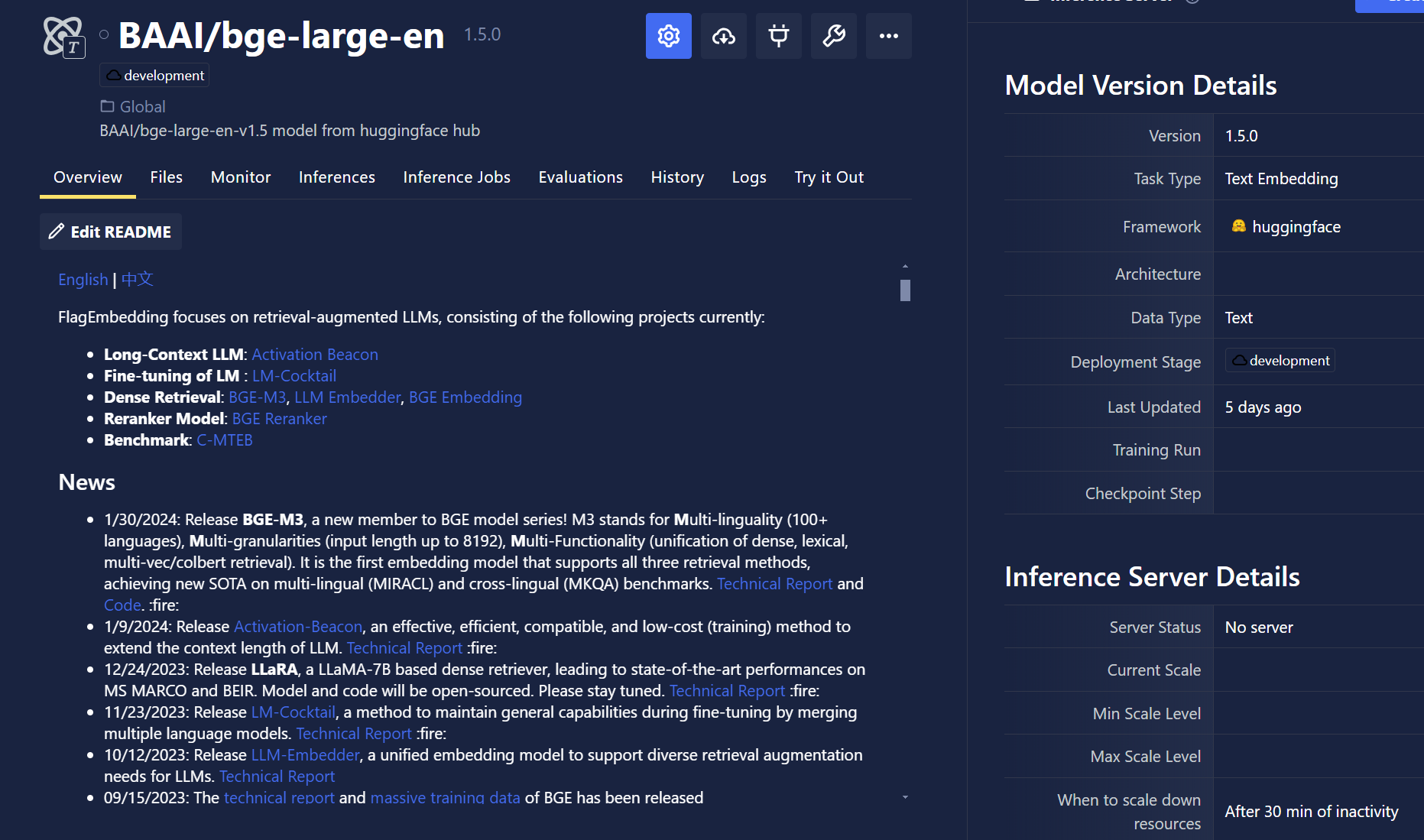This screenshot has width=1424, height=840.
Task: Open the History tab
Action: click(677, 177)
